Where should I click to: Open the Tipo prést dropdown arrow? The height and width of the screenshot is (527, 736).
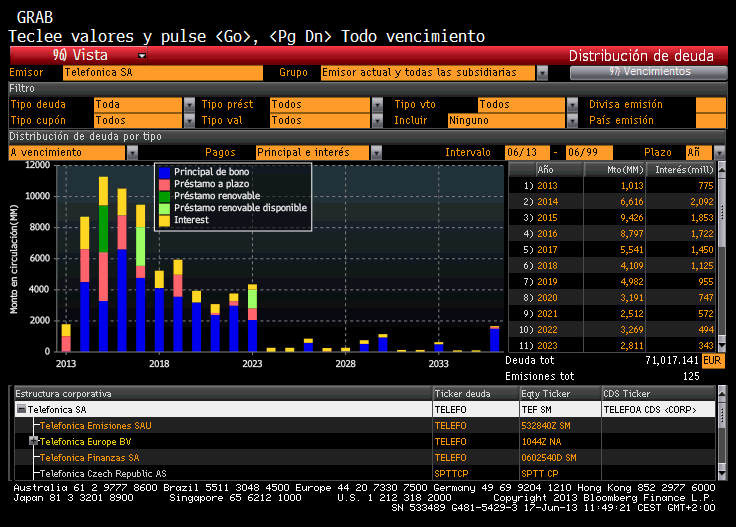point(377,104)
